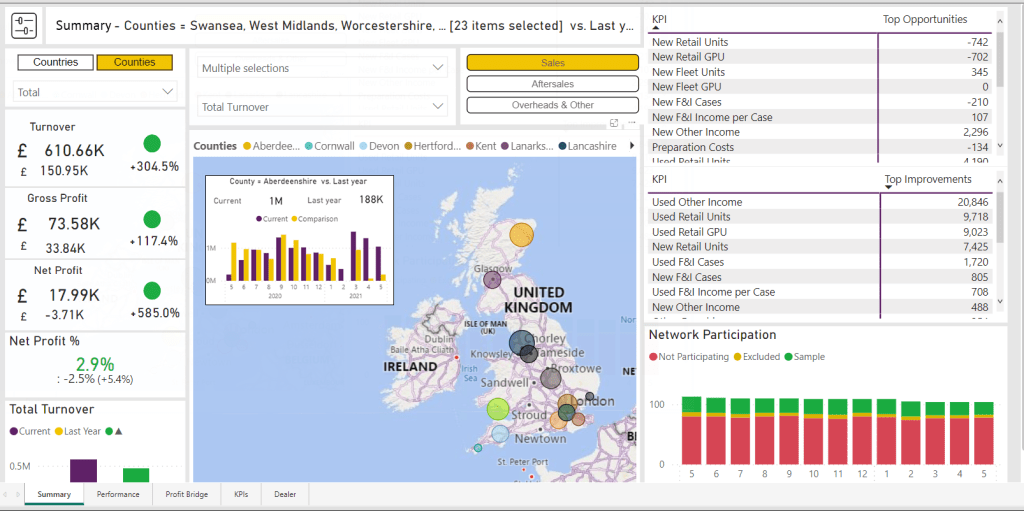Open focus mode for the map visual
Screen dimensions: 1024x511
(x=614, y=123)
